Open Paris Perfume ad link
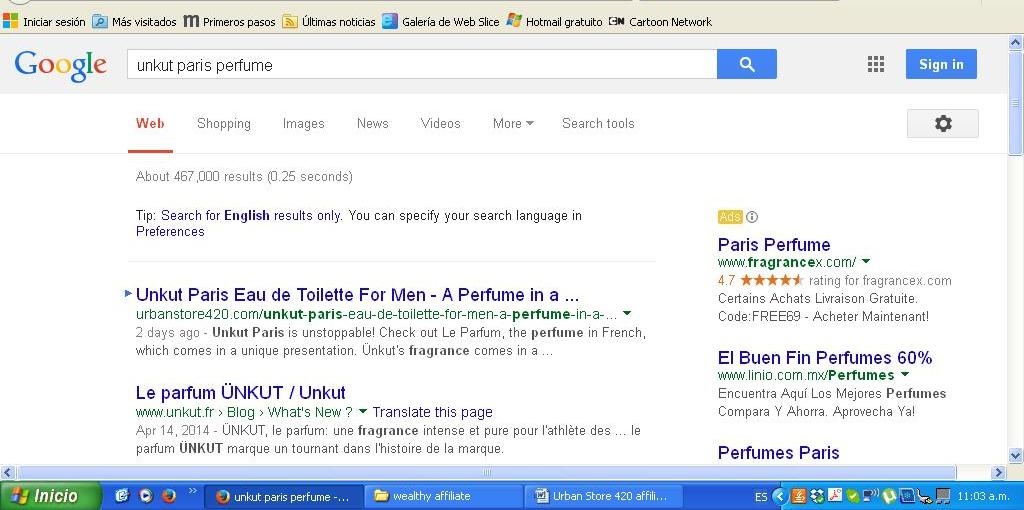Image resolution: width=1024 pixels, height=510 pixels. [x=774, y=245]
